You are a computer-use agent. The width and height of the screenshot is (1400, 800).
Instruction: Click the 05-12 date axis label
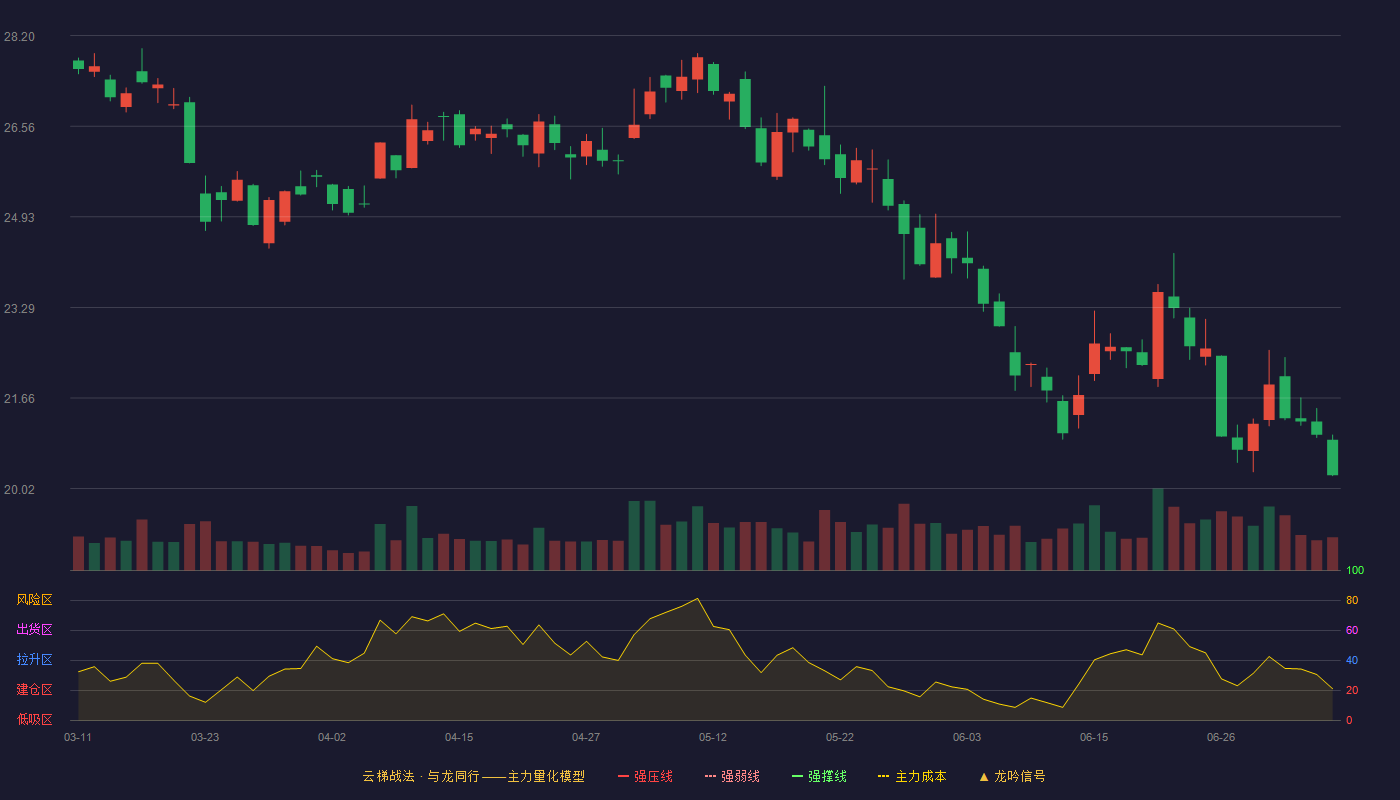pos(713,737)
